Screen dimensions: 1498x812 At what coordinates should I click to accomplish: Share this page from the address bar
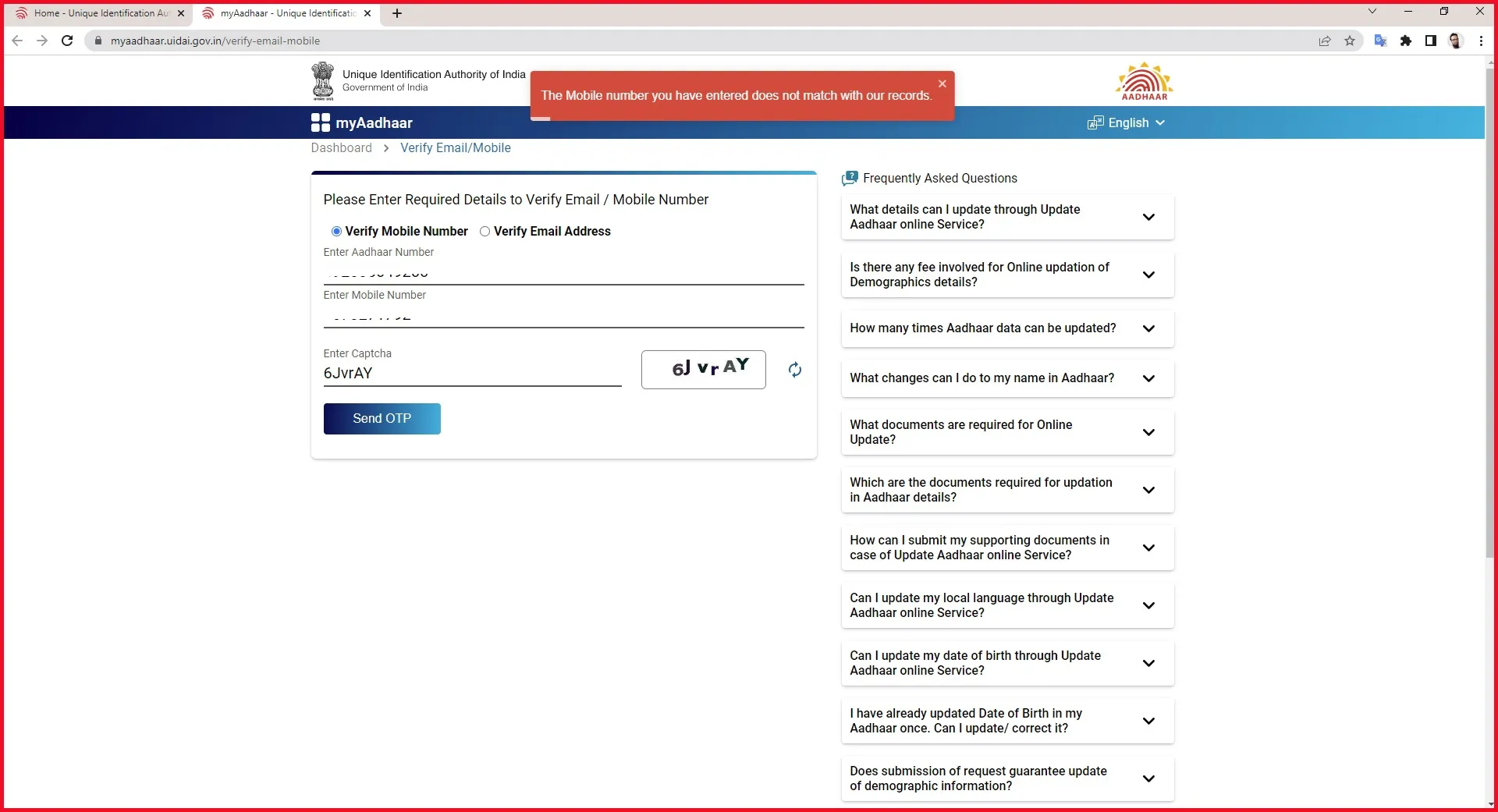(1325, 41)
